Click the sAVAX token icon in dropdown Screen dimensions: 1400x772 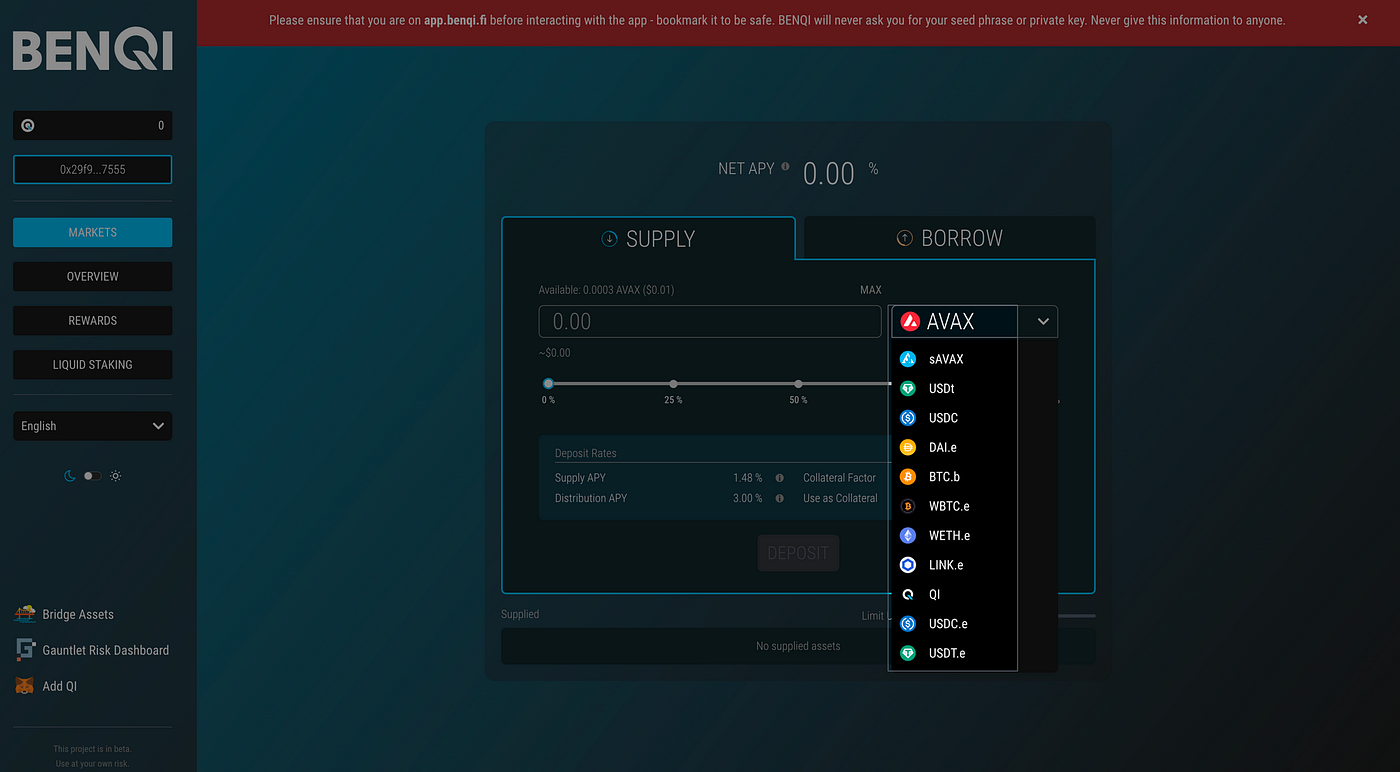click(908, 359)
